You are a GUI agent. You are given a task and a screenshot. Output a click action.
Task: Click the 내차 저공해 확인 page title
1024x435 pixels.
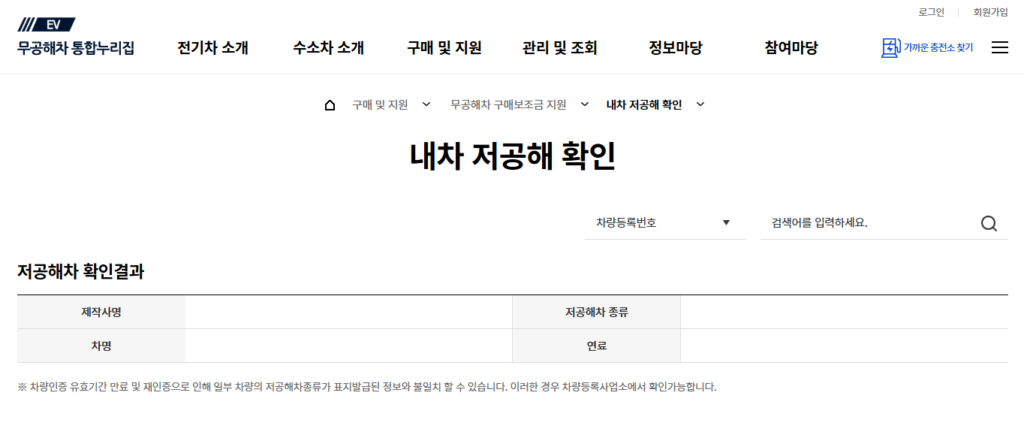(x=512, y=157)
